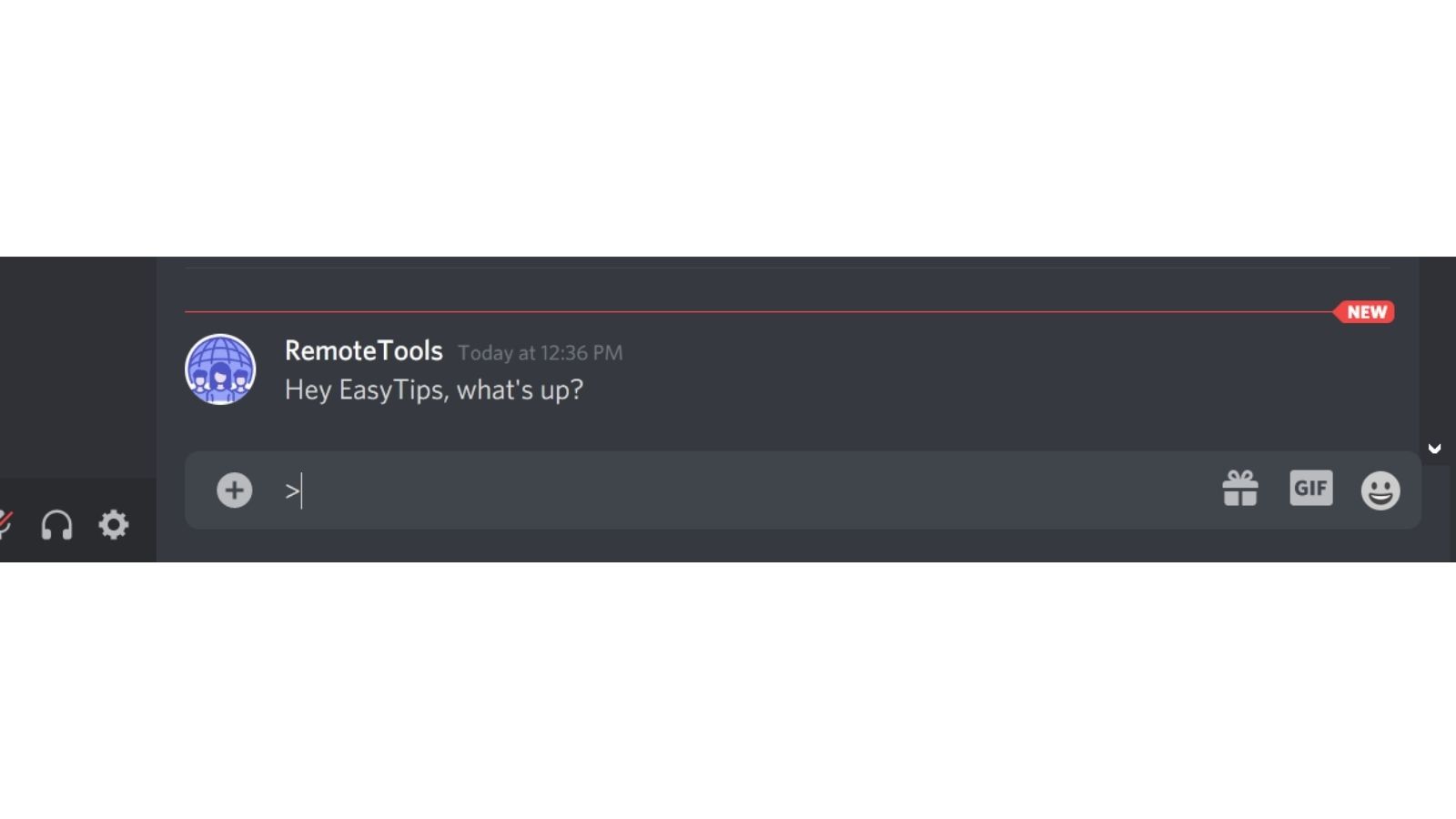Open the emoji picker smiley

(1380, 490)
